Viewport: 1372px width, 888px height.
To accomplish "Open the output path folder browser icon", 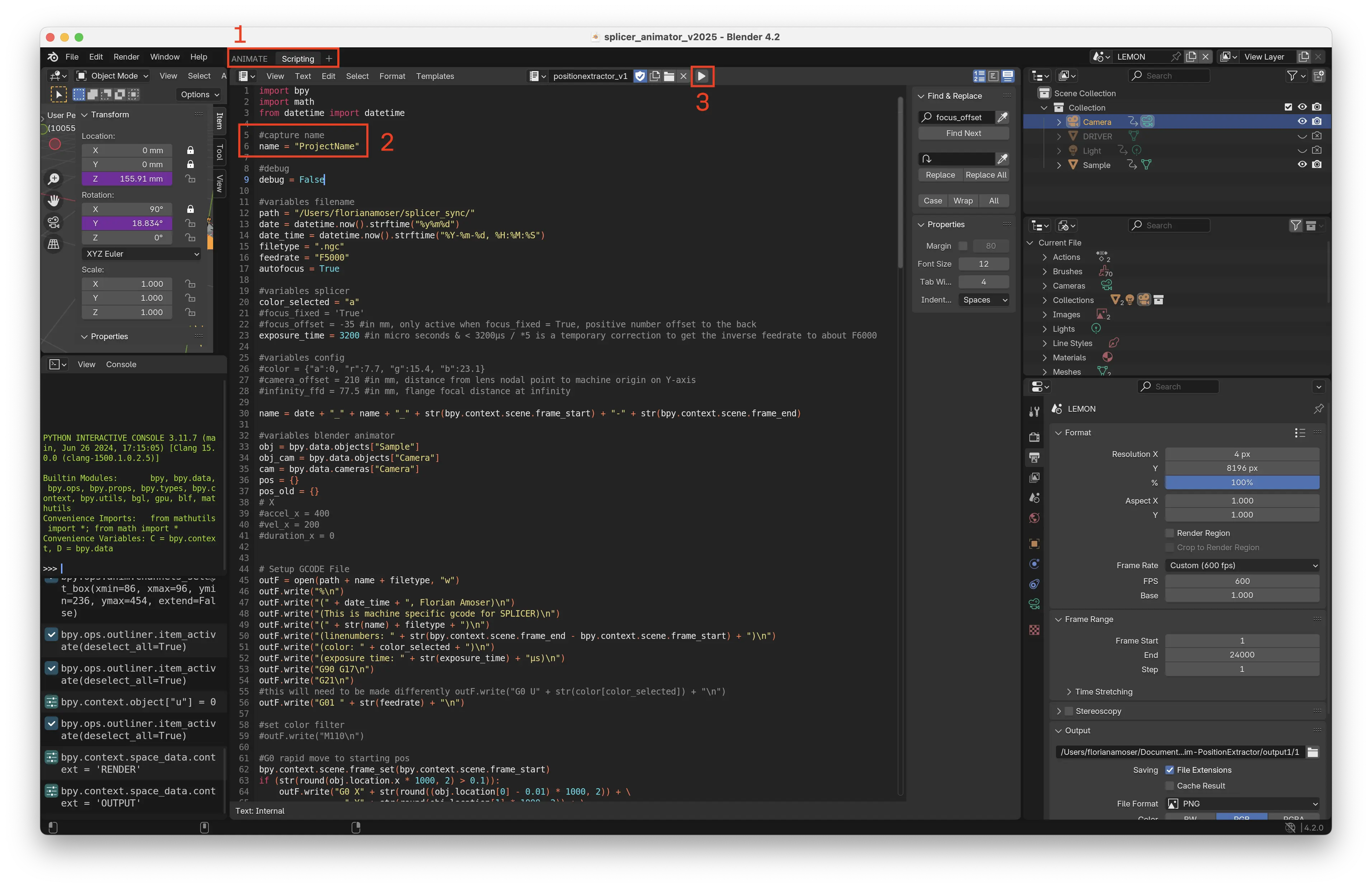I will [x=1313, y=752].
